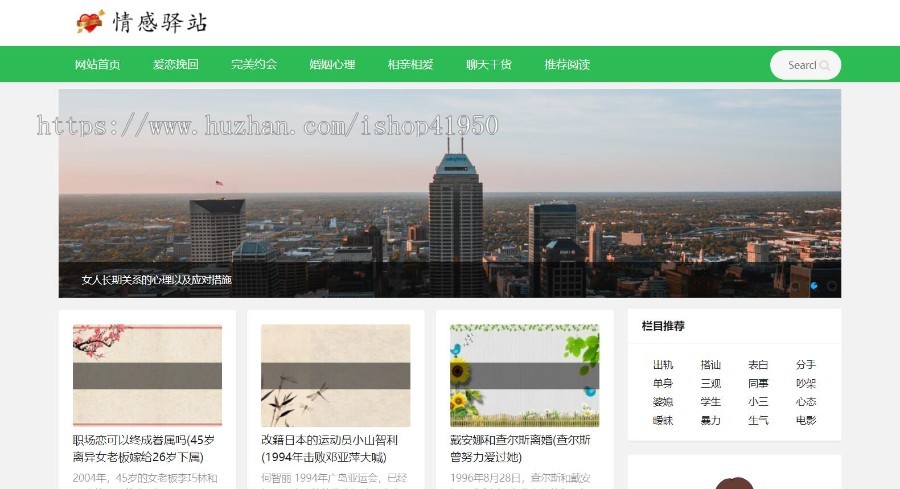This screenshot has width=900, height=489.
Task: Click the 栏目推荐 heading
Action: [663, 326]
